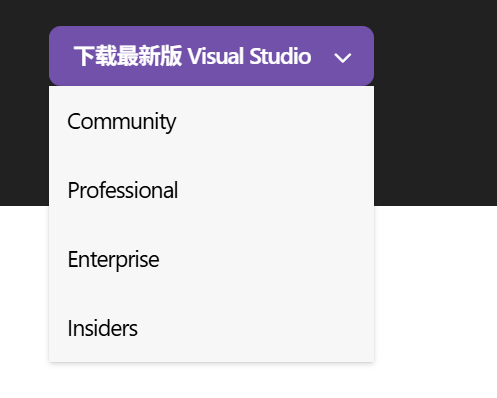Collapse the Visual Studio download dropdown
The image size is (497, 398).
pos(211,56)
